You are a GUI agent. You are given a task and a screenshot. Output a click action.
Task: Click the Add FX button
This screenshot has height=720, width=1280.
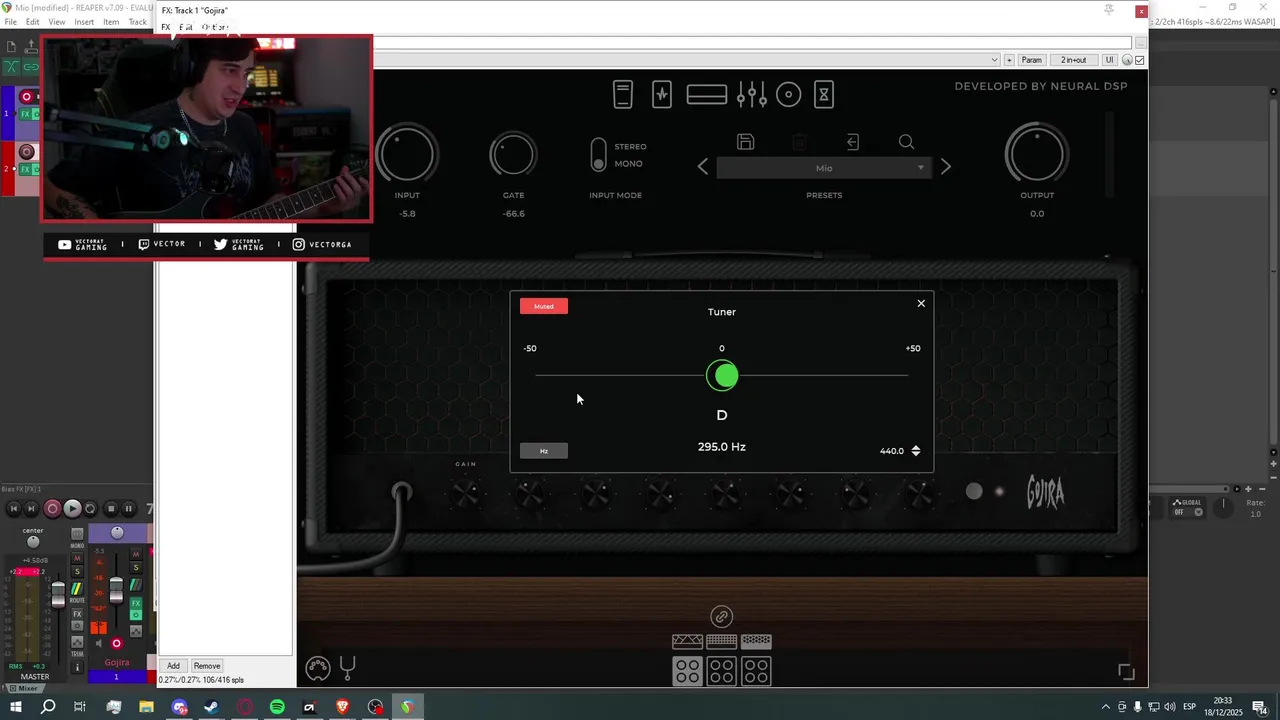pyautogui.click(x=173, y=666)
